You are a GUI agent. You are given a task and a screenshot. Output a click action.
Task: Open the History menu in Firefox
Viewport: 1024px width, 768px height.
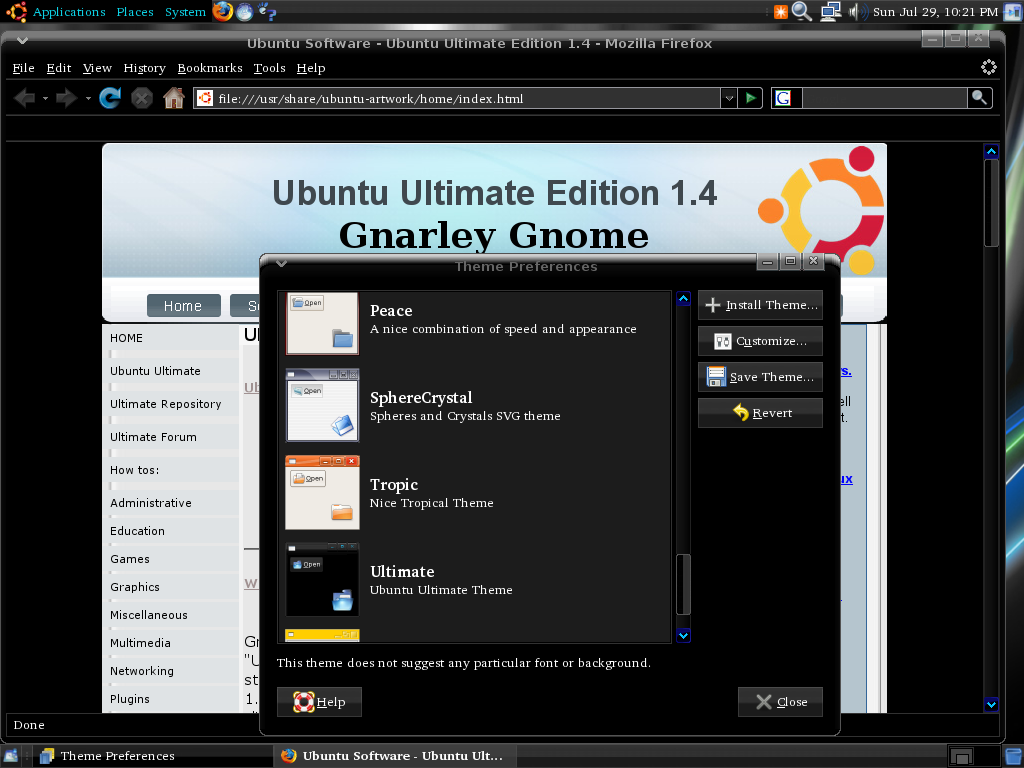pyautogui.click(x=144, y=68)
